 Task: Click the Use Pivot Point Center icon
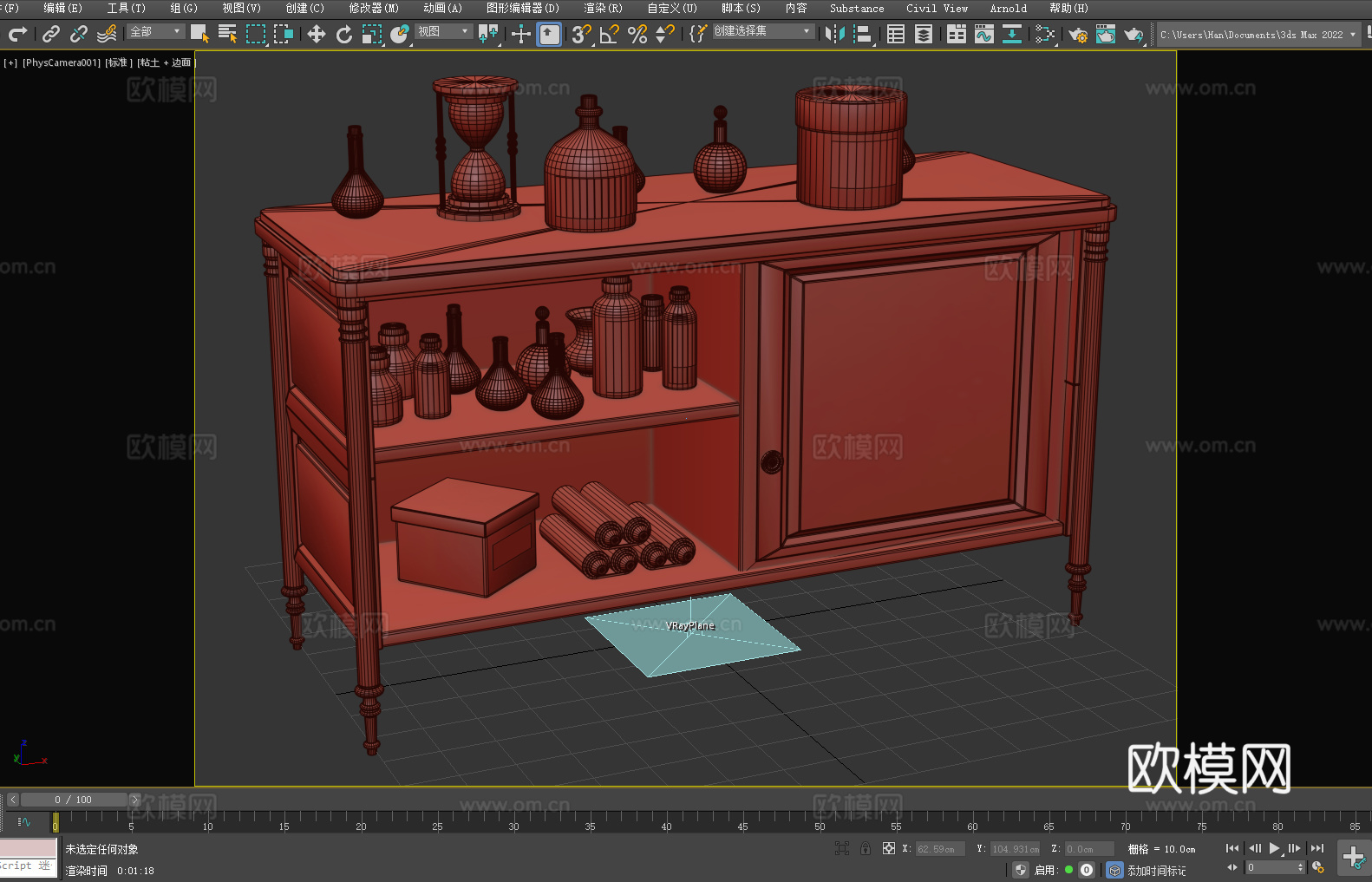[488, 34]
